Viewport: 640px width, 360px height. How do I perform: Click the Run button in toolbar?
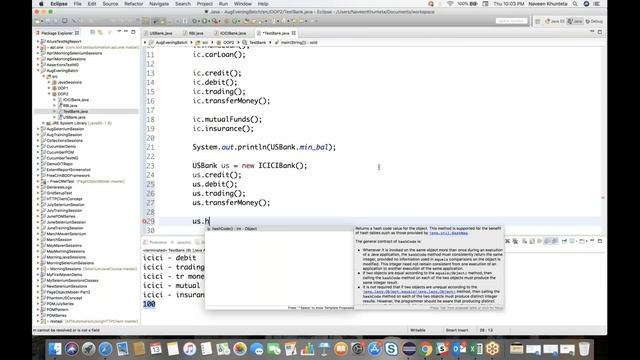click(205, 21)
